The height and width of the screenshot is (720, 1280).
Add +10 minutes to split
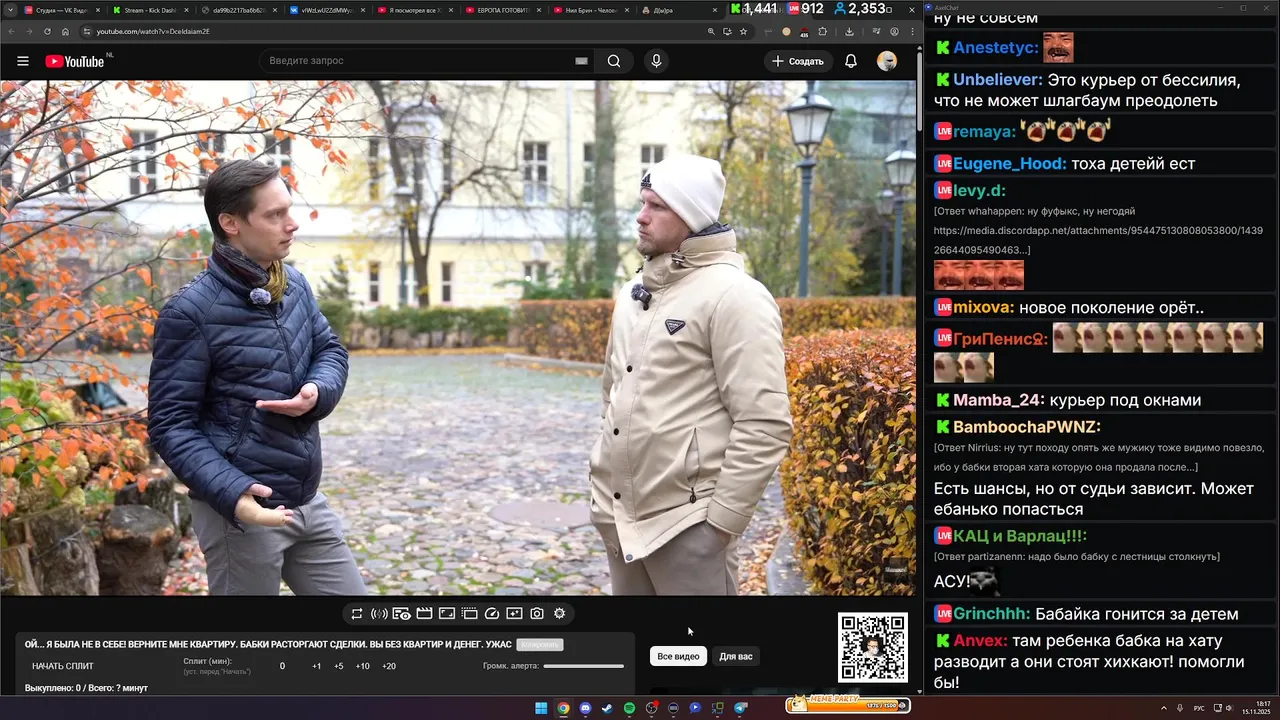[x=363, y=666]
